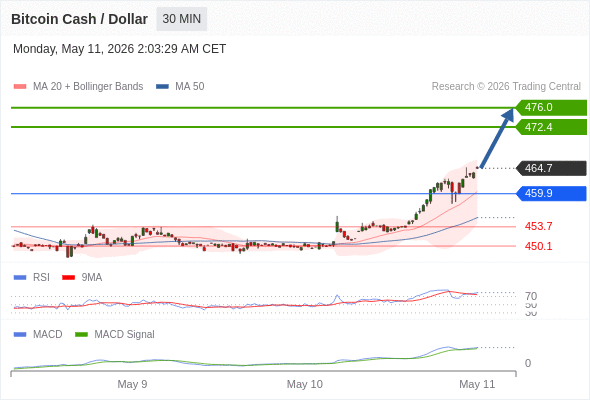590x400 pixels.
Task: Click the MACD Signal green legend entry
Action: coord(115,334)
